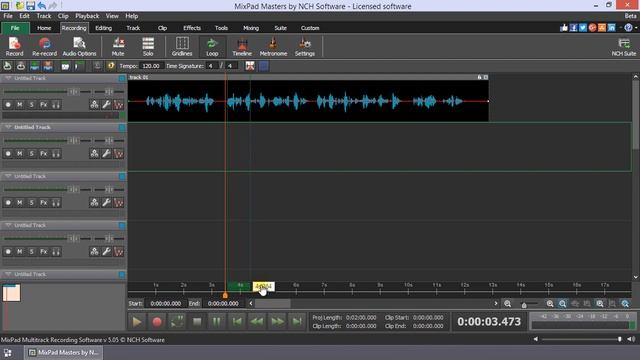
Task: Click the Start time field
Action: pyautogui.click(x=165, y=303)
